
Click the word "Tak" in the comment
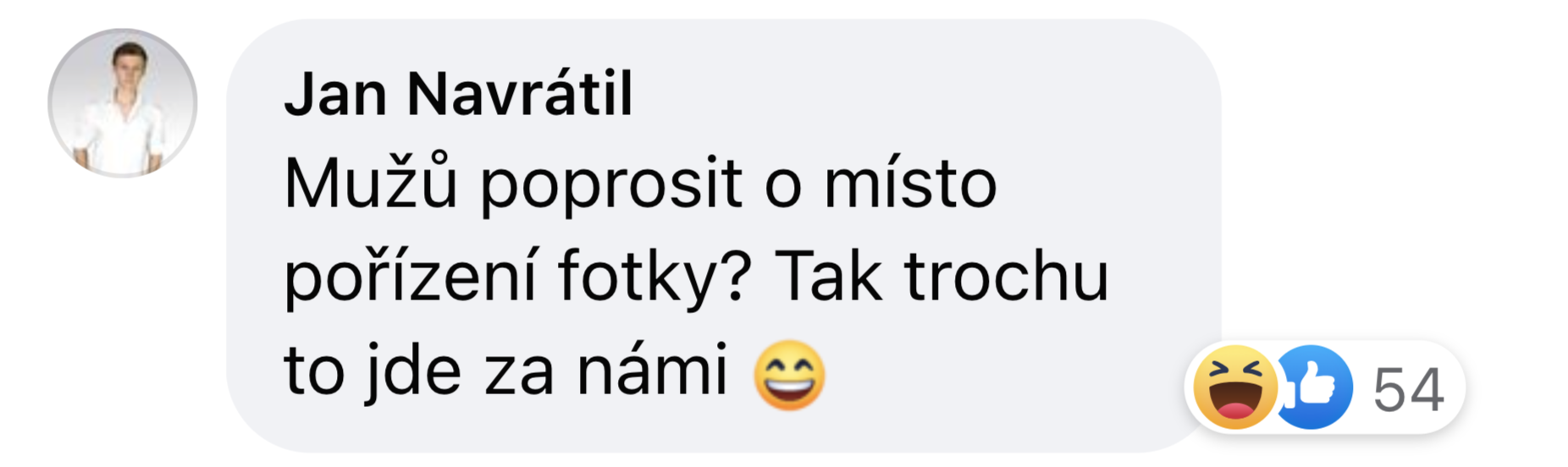(x=828, y=276)
